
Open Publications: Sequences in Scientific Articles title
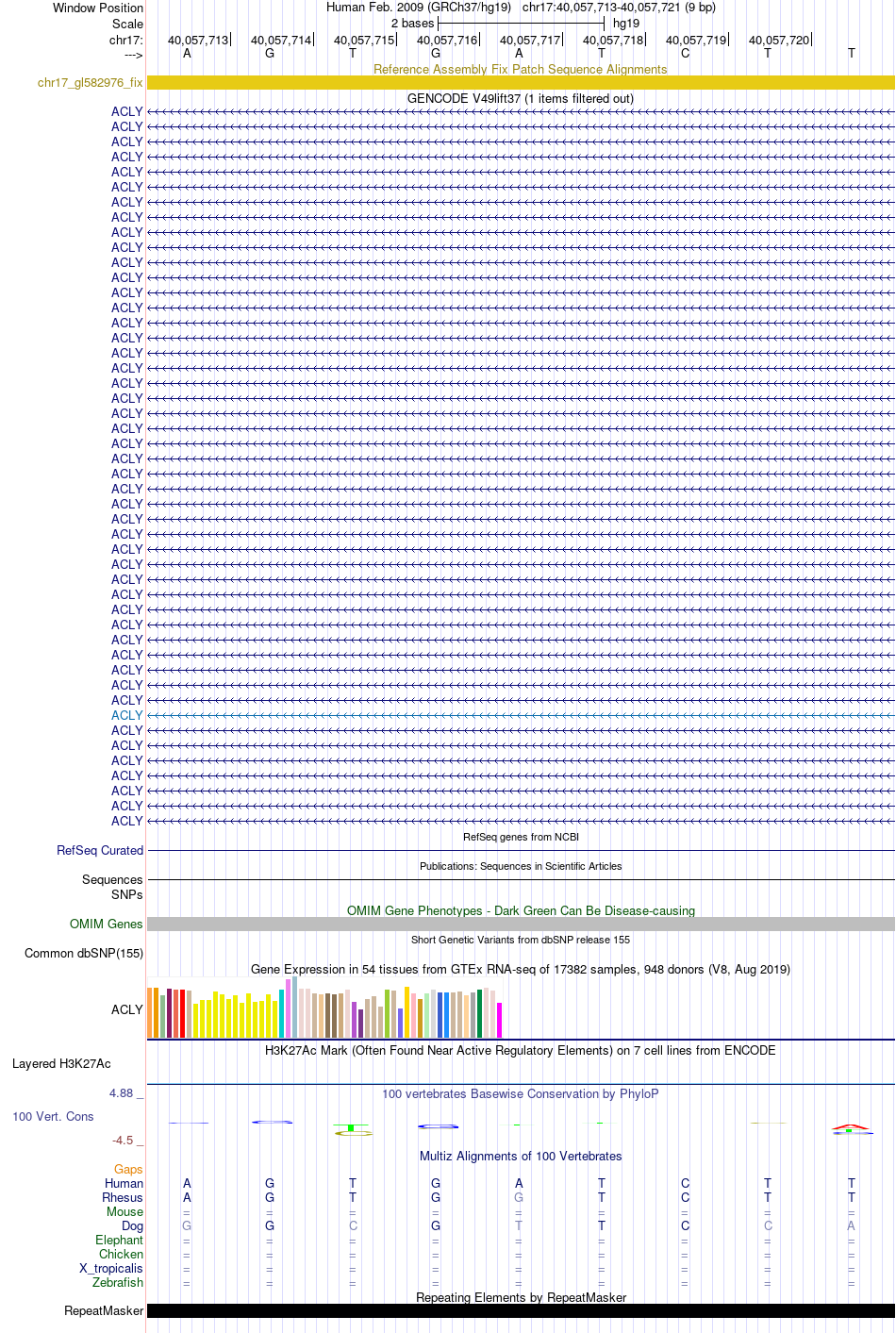tap(521, 866)
